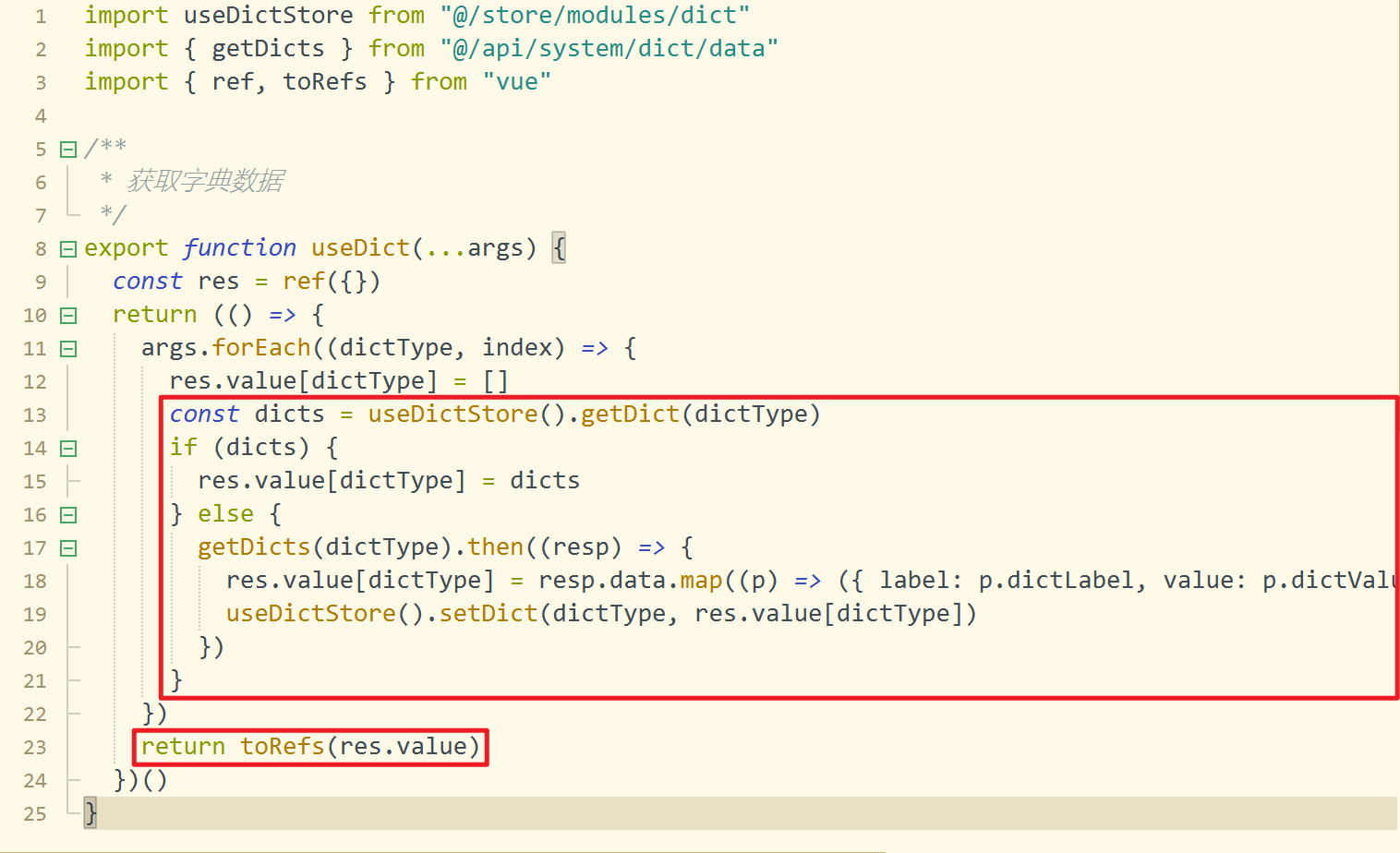
Task: Click the forEach method on line 11
Action: click(x=261, y=348)
